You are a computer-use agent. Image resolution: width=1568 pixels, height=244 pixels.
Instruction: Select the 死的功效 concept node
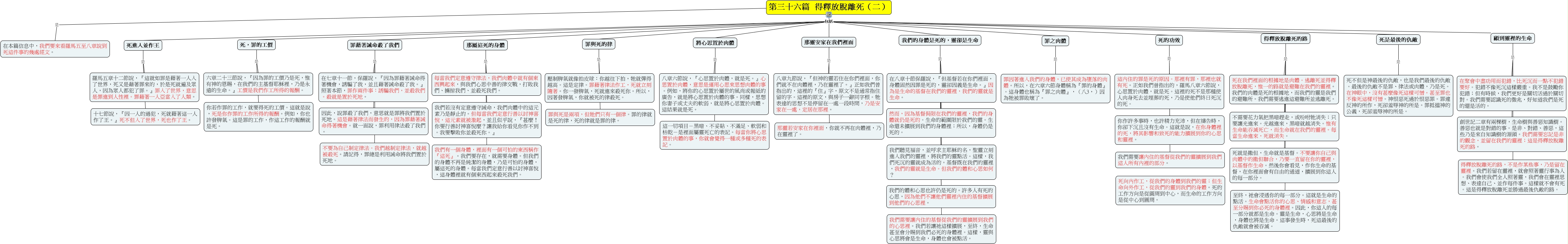1169,40
